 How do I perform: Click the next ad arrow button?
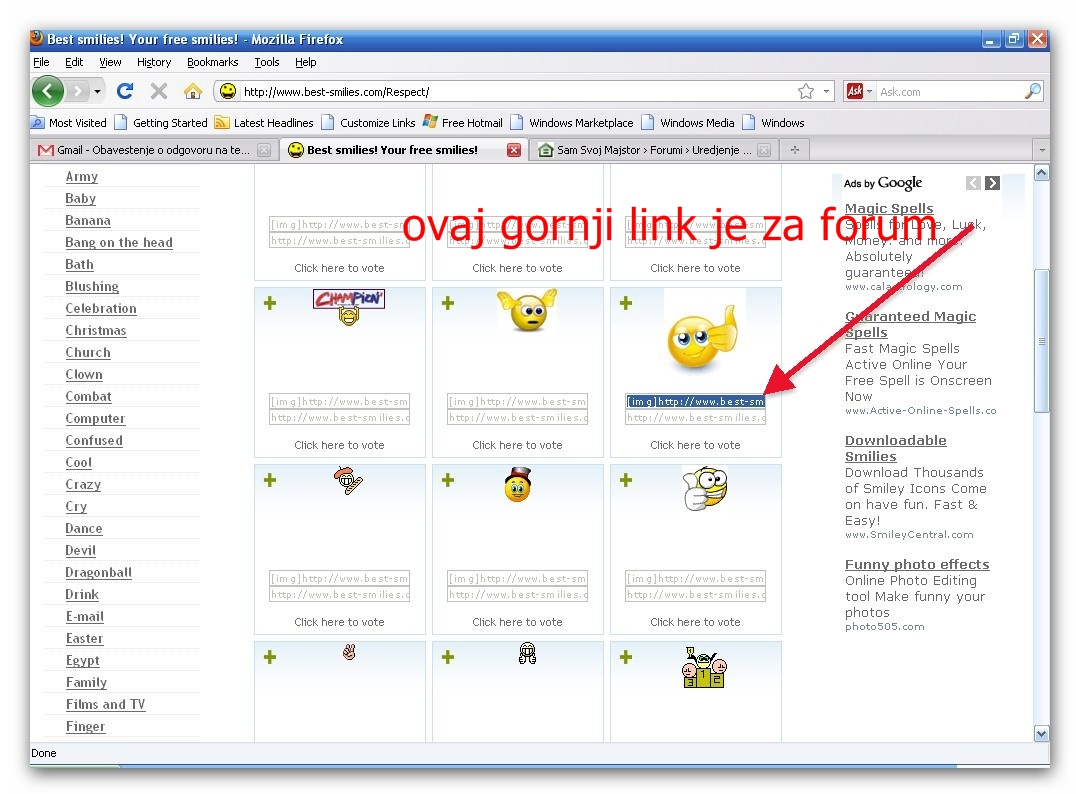tap(992, 183)
